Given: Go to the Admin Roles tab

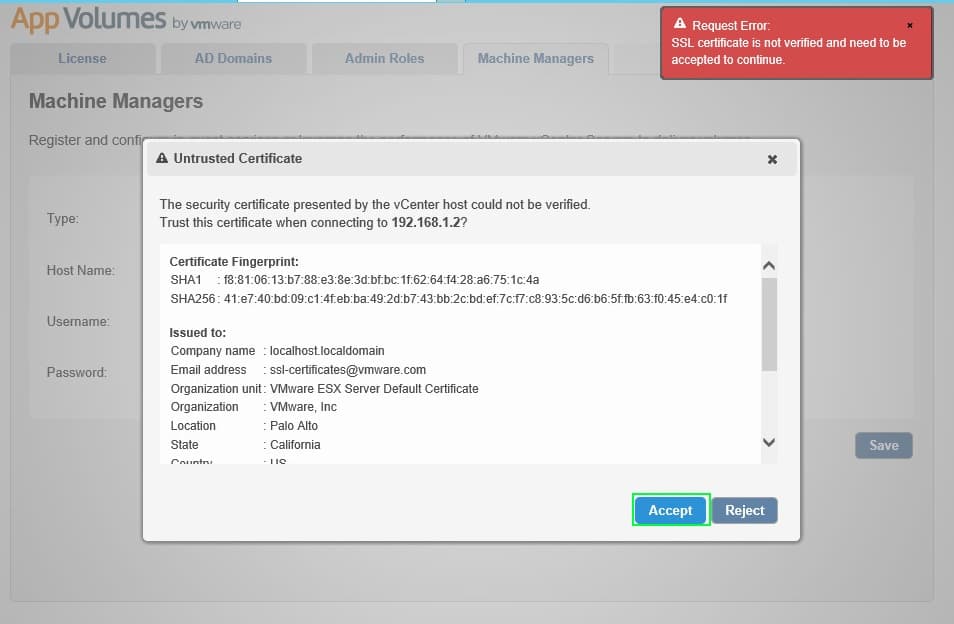Looking at the screenshot, I should pos(384,58).
